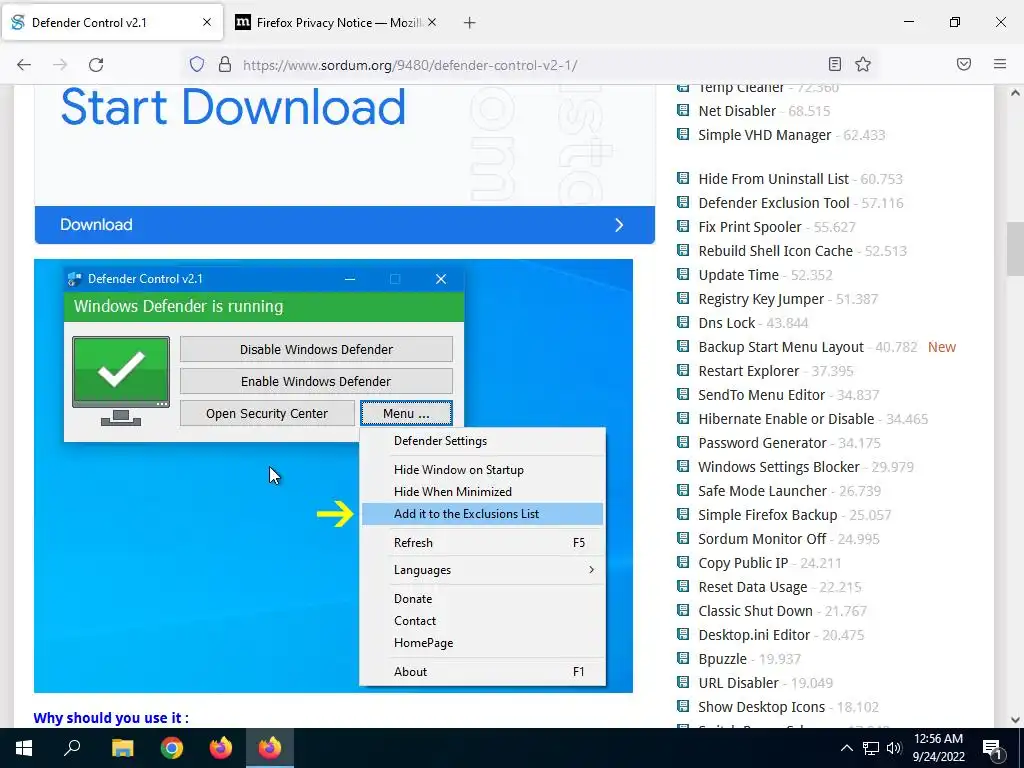Open Hide From Uninstall List link
The image size is (1024, 768).
point(773,179)
